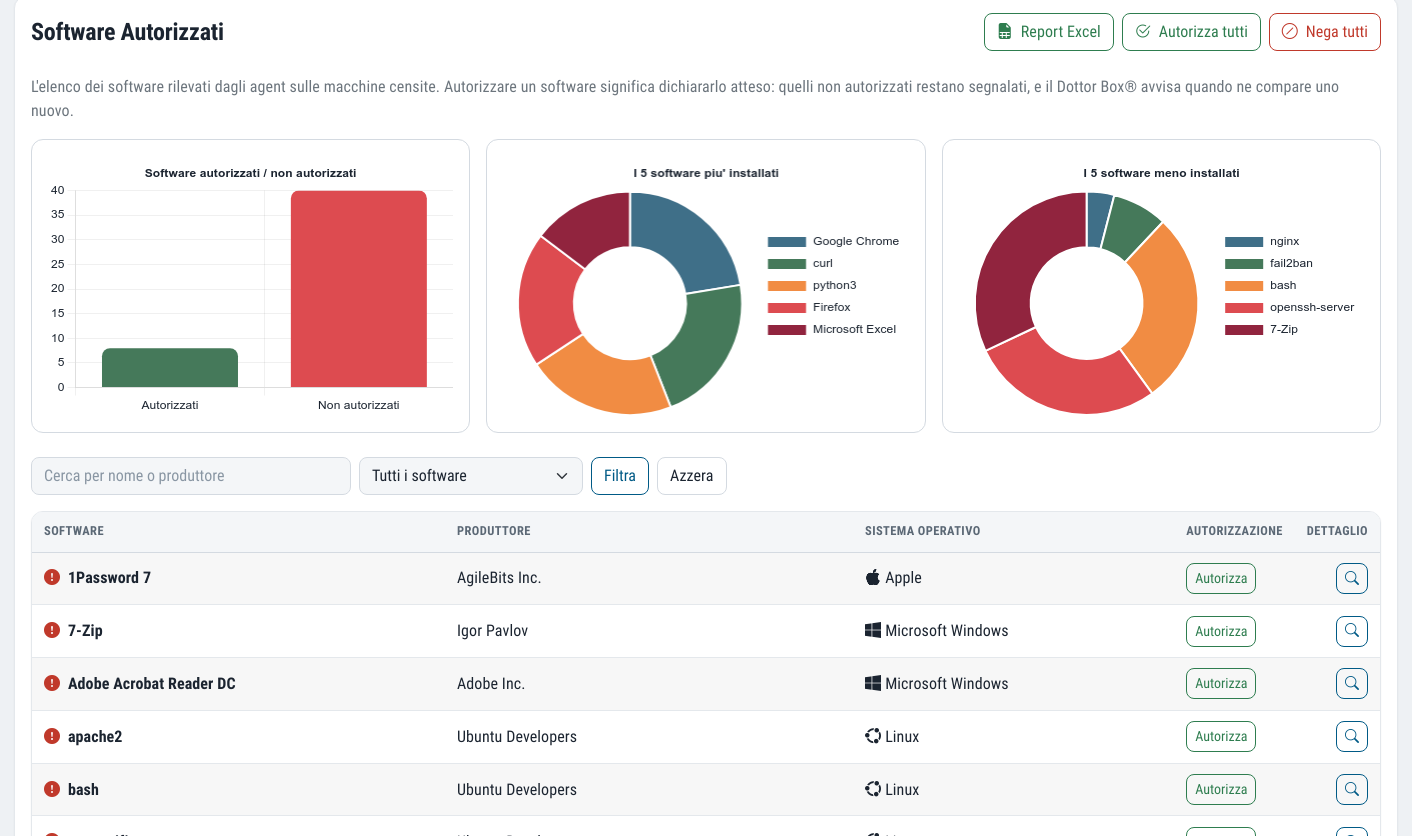The height and width of the screenshot is (836, 1412).
Task: Toggle Microsoft Excel legend swatch
Action: (787, 330)
